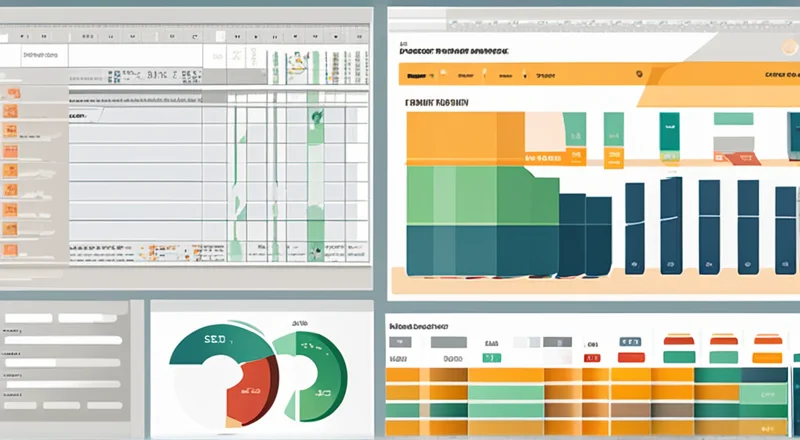Viewport: 800px width, 440px height.
Task: Select the bottom orange icon in spreadsheet sidebar
Action: [x=11, y=250]
